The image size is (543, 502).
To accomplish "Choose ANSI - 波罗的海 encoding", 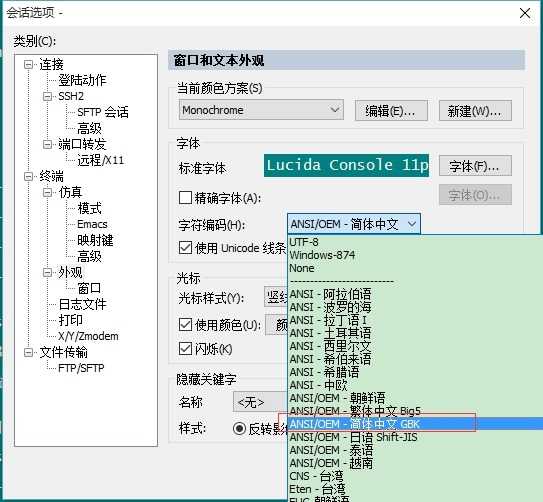I will pyautogui.click(x=415, y=307).
